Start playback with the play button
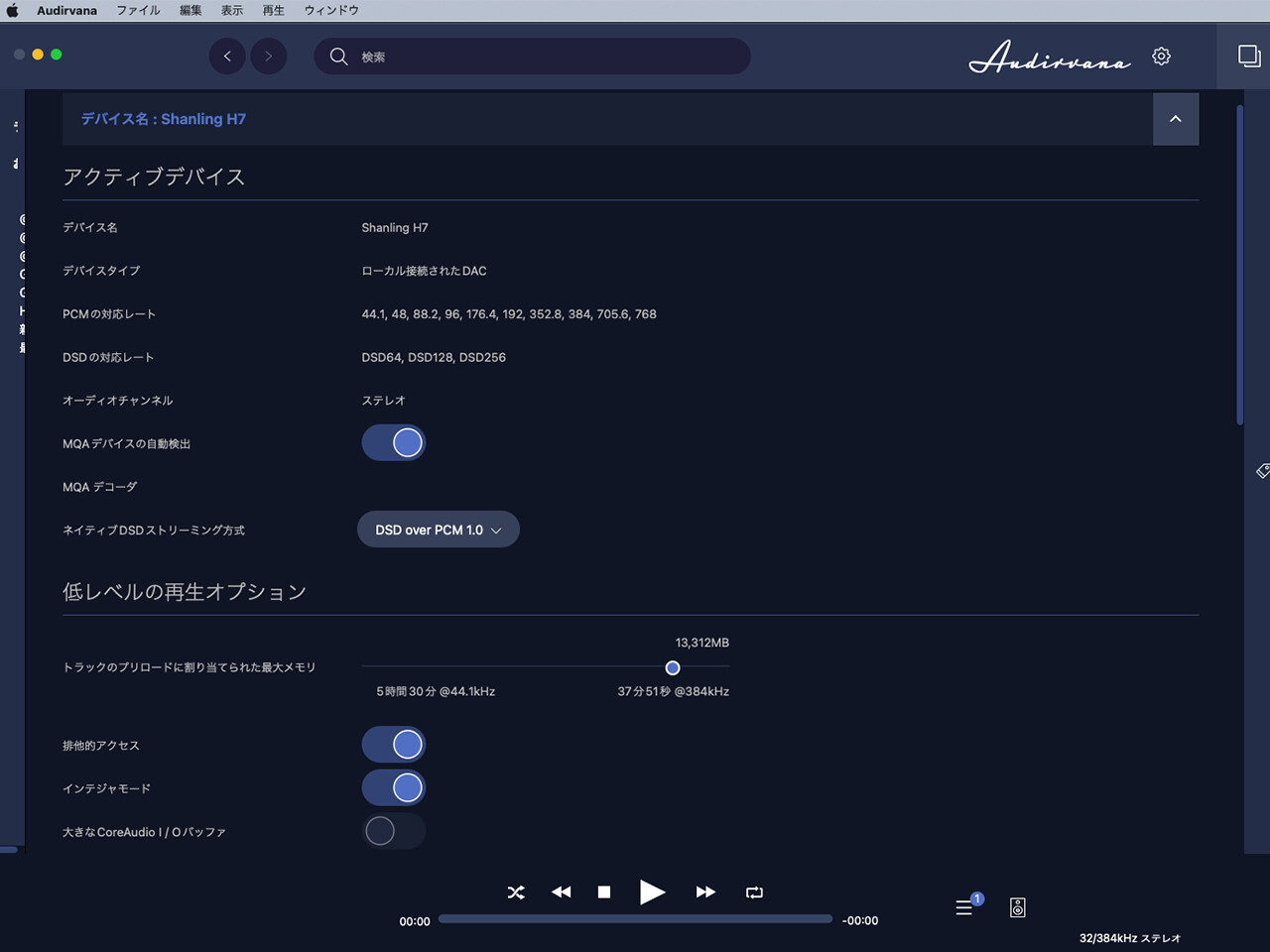This screenshot has height=952, width=1270. pyautogui.click(x=652, y=892)
